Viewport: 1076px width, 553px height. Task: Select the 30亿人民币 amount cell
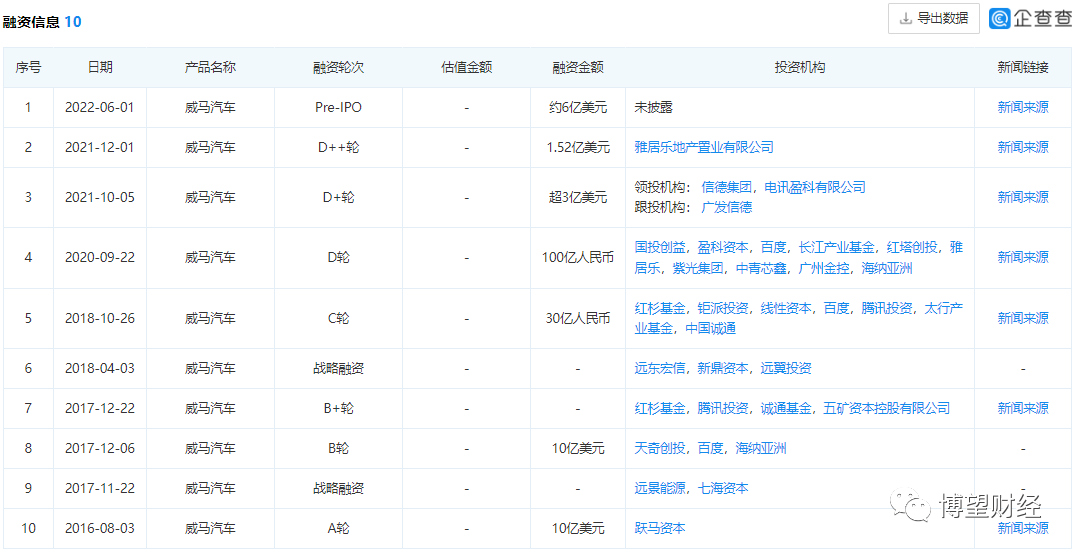tap(578, 318)
